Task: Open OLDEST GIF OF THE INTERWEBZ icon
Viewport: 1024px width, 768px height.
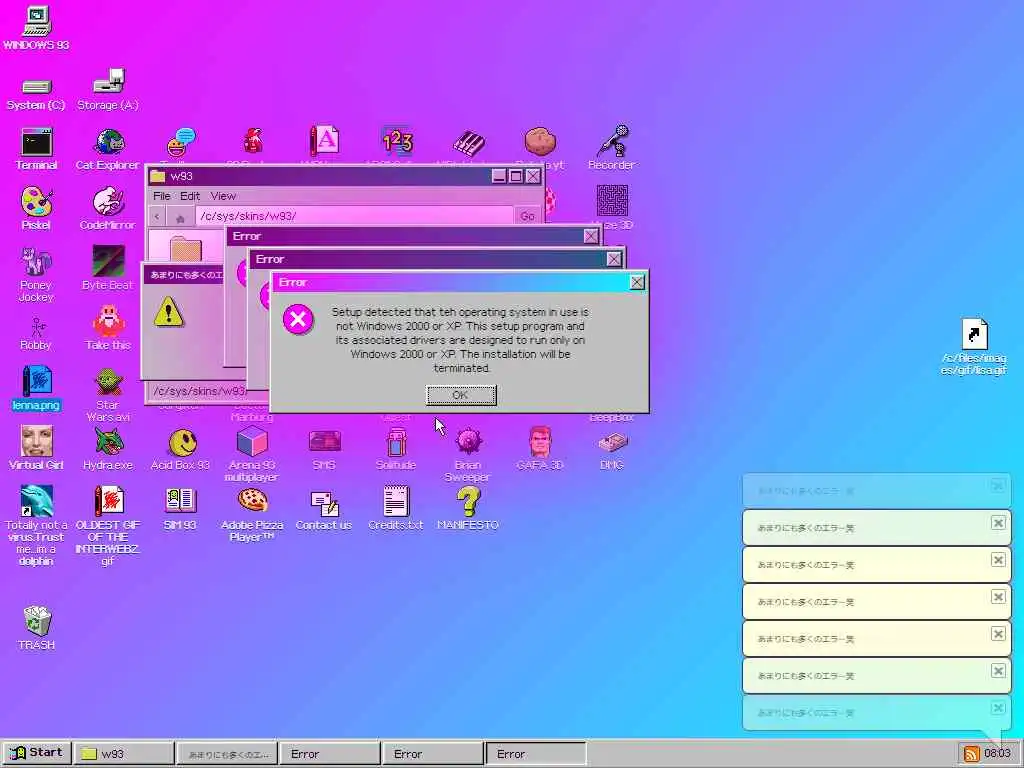Action: (108, 502)
